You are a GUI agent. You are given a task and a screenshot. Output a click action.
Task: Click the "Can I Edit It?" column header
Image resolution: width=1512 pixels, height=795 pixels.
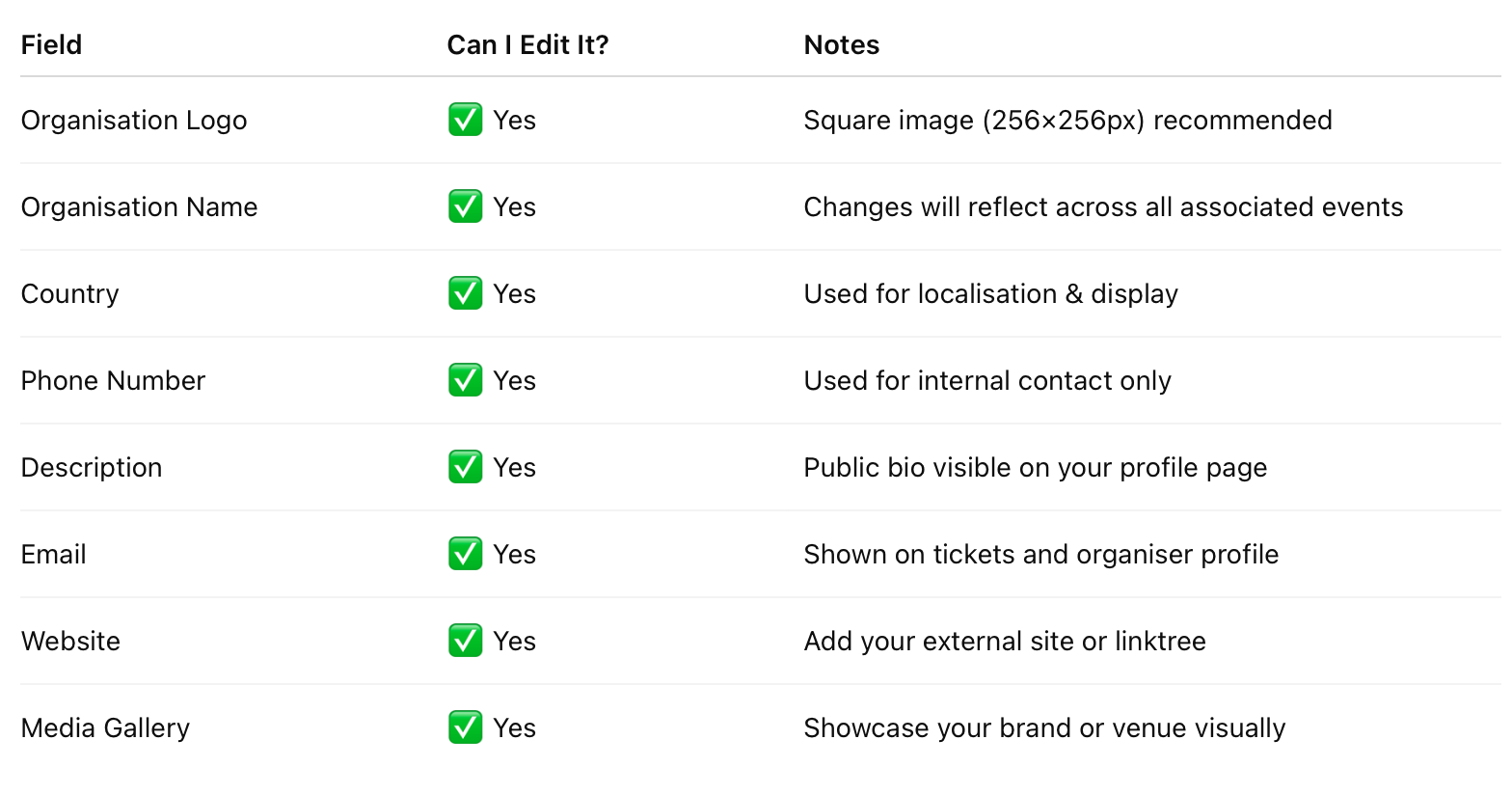point(527,45)
